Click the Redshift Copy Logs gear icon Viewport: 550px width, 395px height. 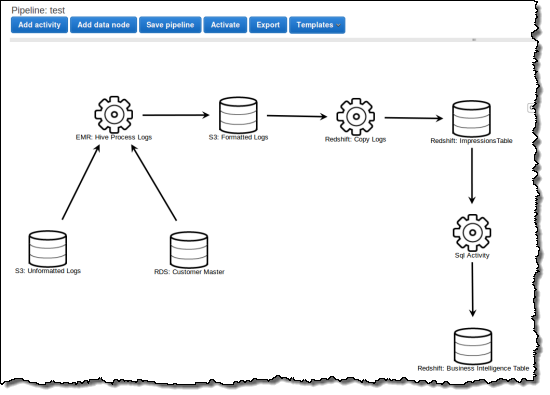pyautogui.click(x=356, y=116)
